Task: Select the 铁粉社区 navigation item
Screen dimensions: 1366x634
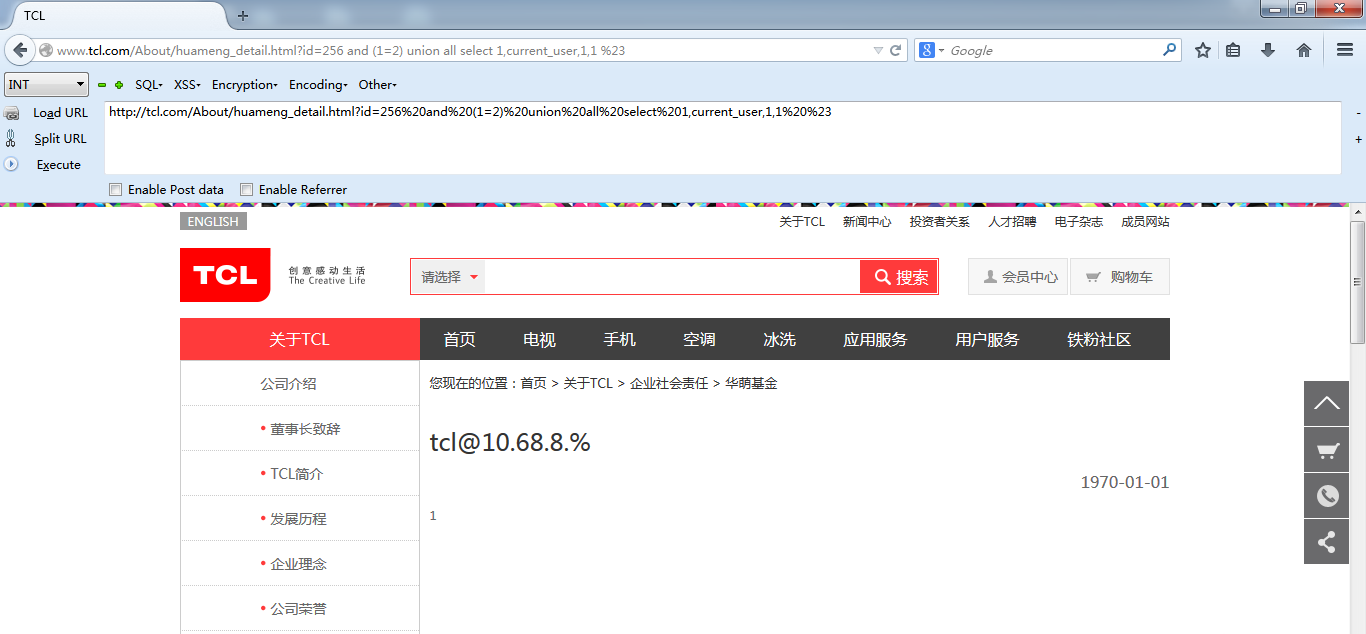Action: click(x=1099, y=339)
